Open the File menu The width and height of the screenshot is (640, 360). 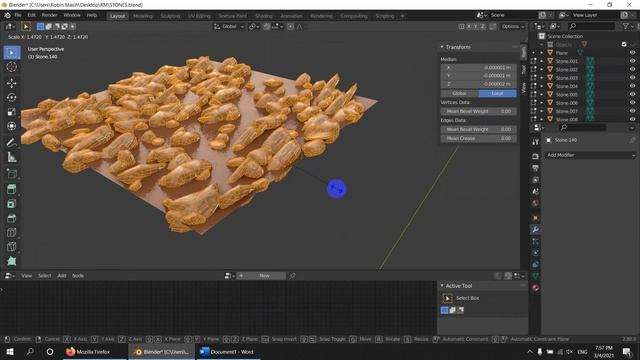18,16
